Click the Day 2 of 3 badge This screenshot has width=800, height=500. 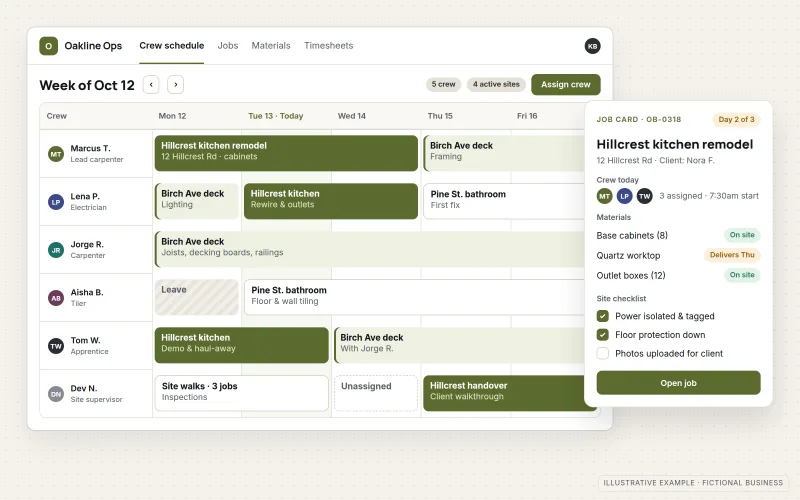[736, 119]
